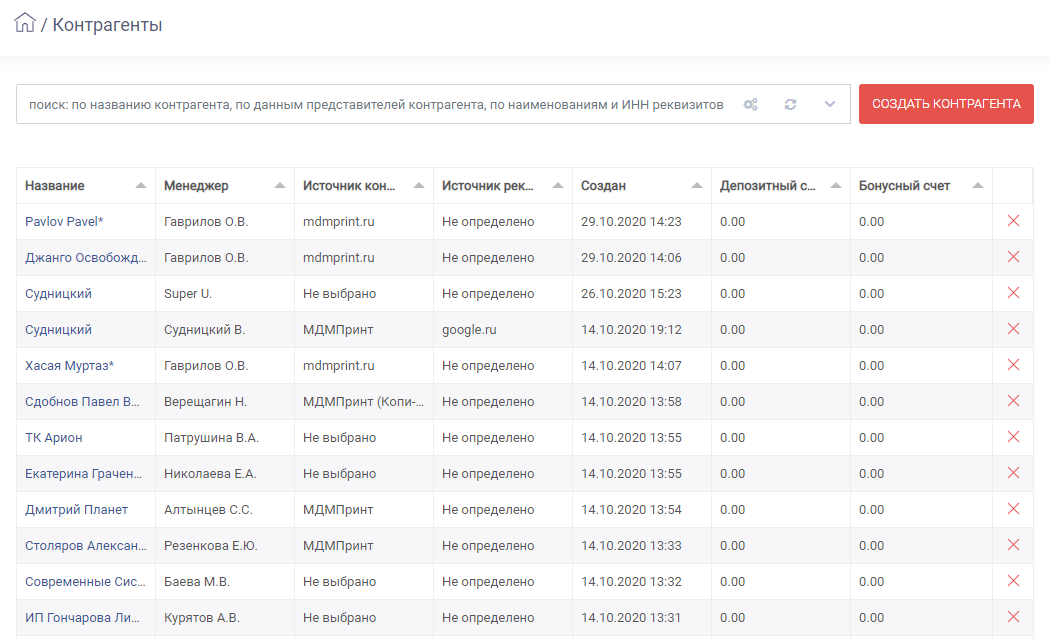Viewport: 1050px width, 641px height.
Task: Click the refresh search icon
Action: point(790,104)
